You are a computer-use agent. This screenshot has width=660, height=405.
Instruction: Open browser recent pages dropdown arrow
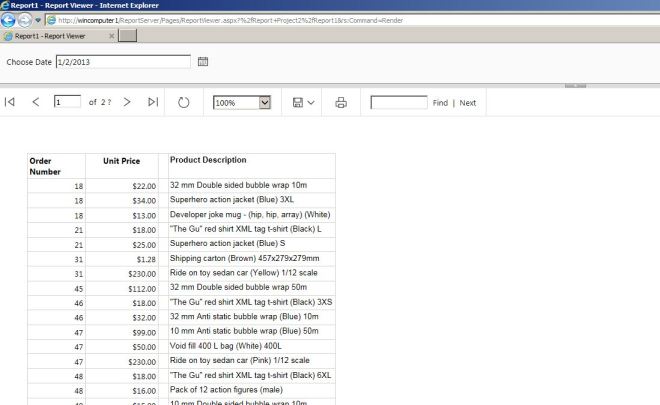point(37,20)
